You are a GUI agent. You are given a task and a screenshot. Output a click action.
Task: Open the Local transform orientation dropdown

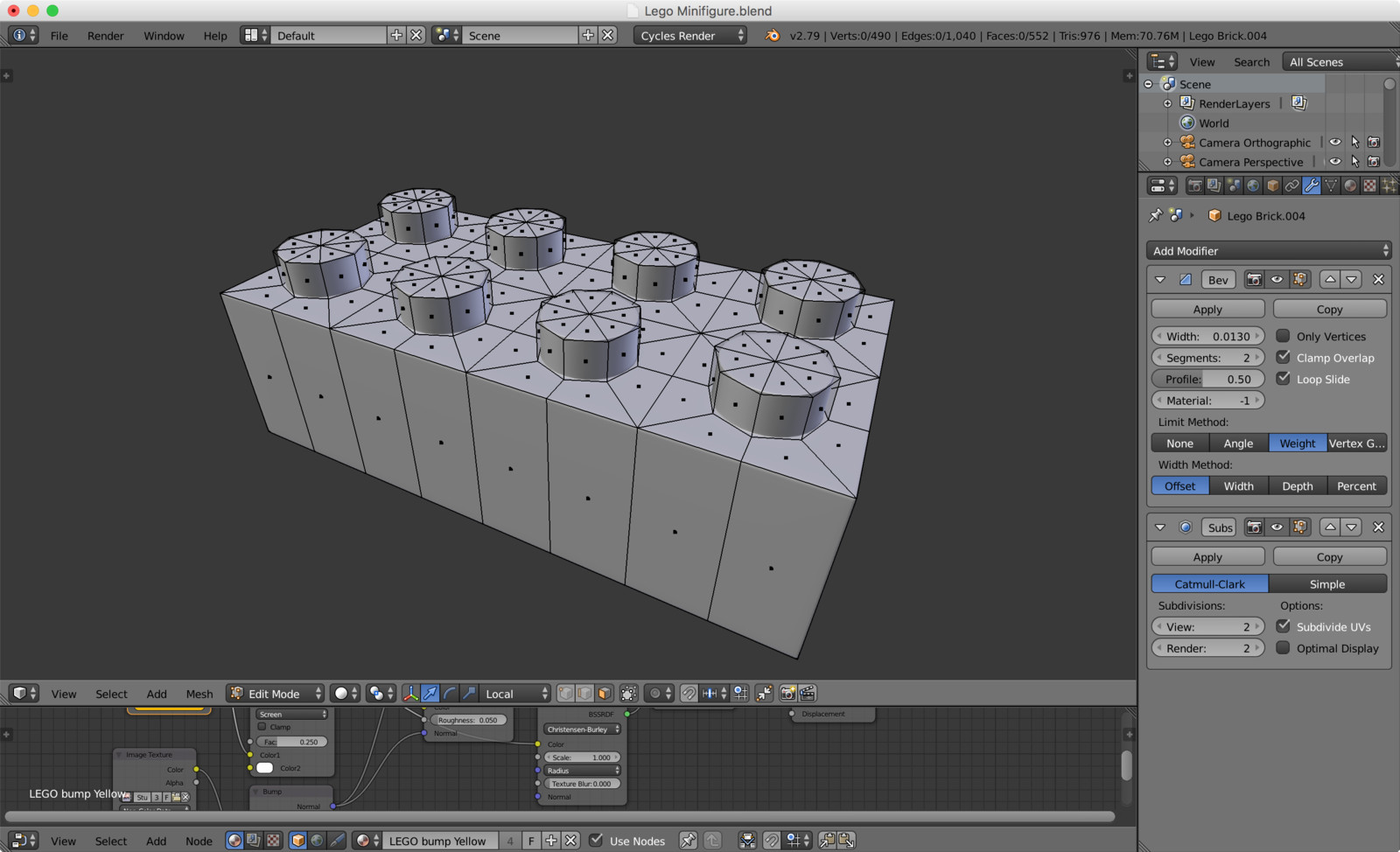tap(516, 694)
